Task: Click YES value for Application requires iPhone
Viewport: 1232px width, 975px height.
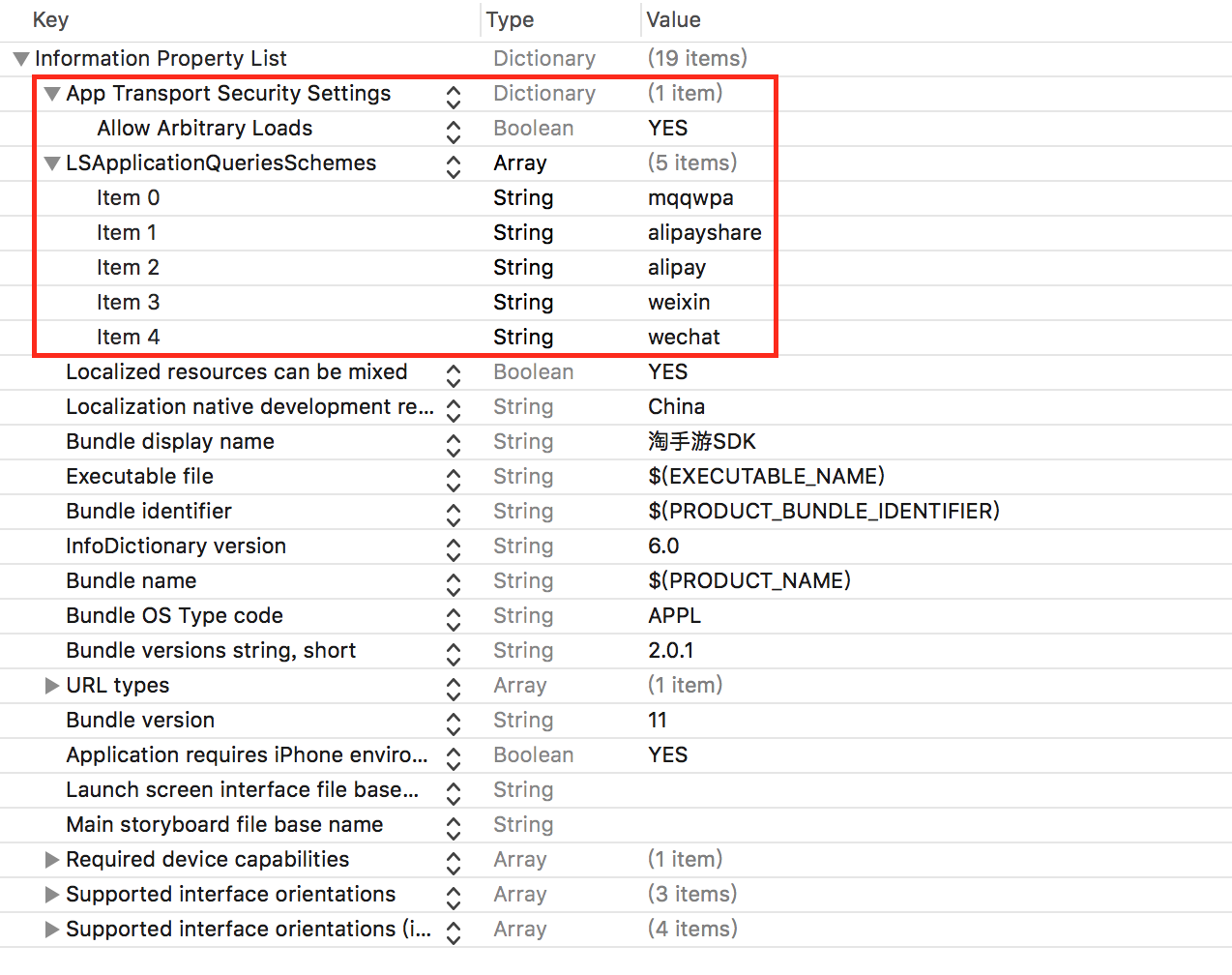Action: [668, 755]
